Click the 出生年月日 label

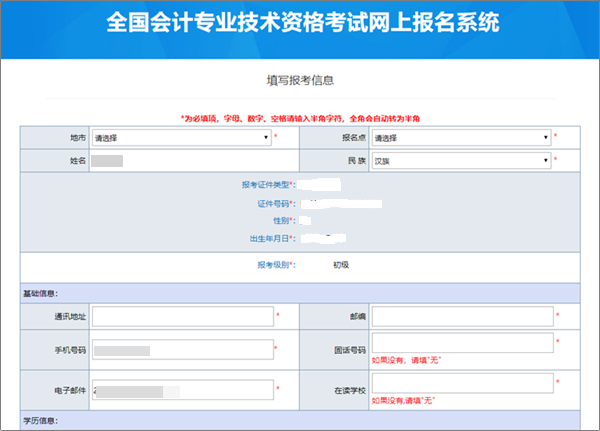coord(272,238)
